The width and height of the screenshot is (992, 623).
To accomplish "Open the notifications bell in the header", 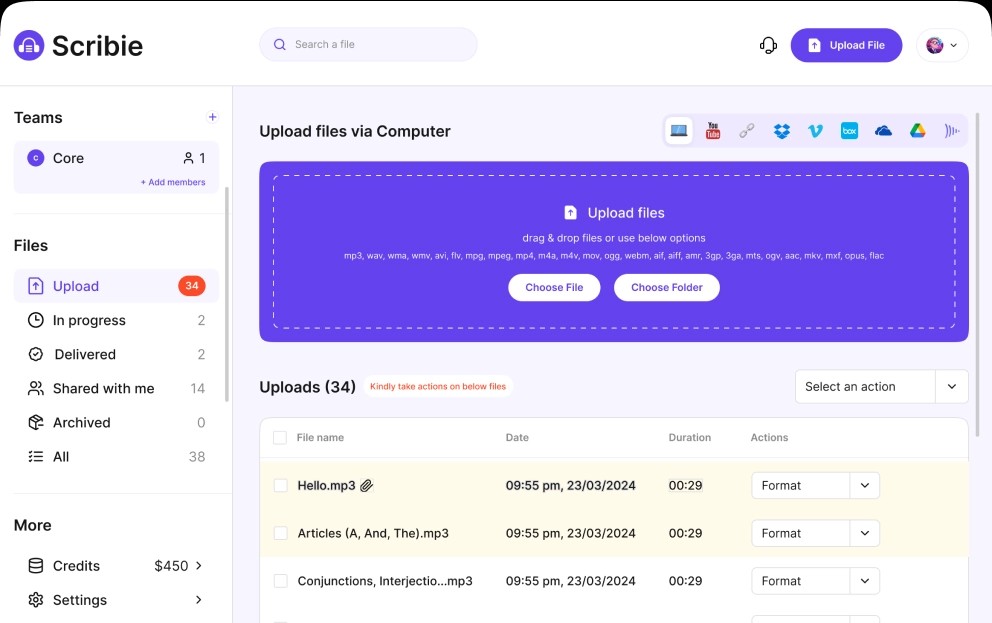I will point(767,45).
